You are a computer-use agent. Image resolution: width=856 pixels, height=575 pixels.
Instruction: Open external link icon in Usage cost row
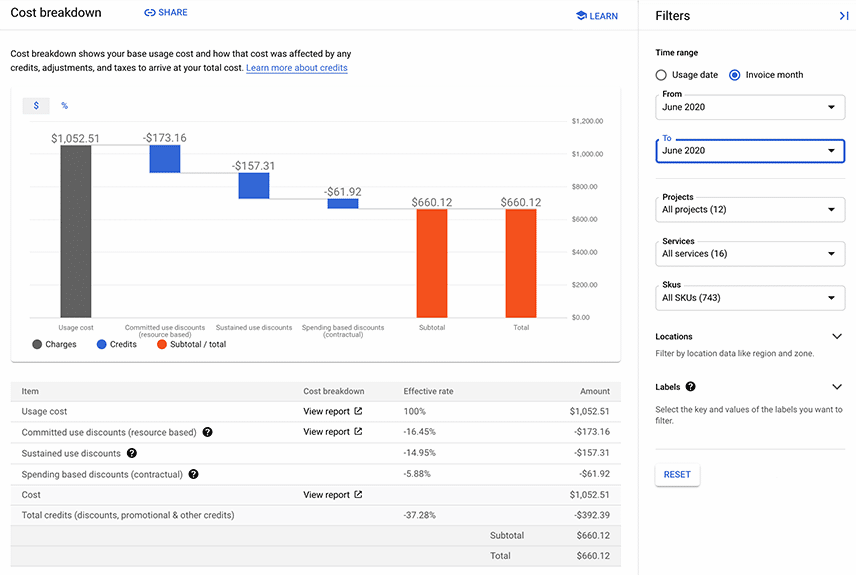pos(358,411)
